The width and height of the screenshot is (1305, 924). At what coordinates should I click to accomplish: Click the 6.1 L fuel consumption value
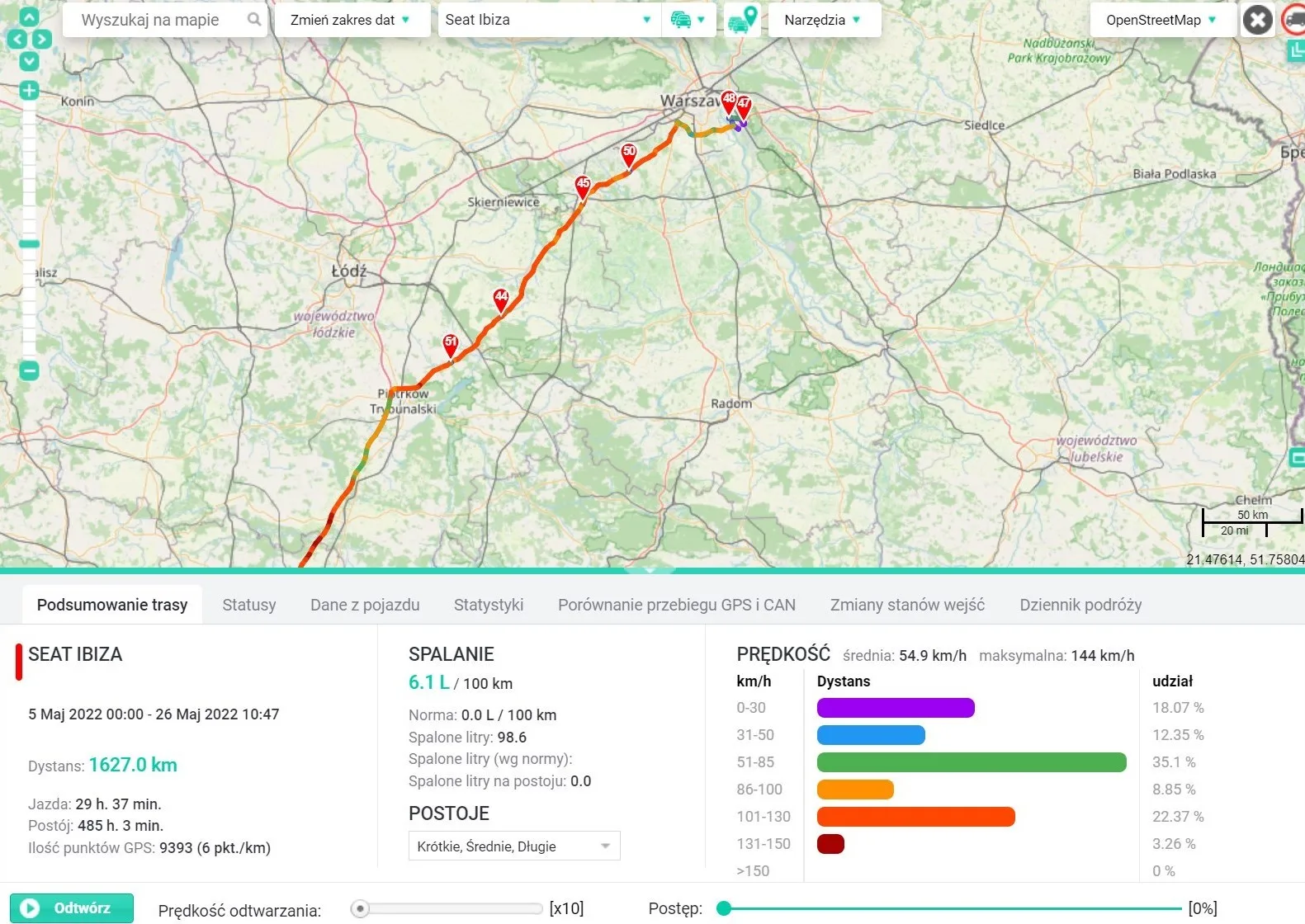(429, 682)
